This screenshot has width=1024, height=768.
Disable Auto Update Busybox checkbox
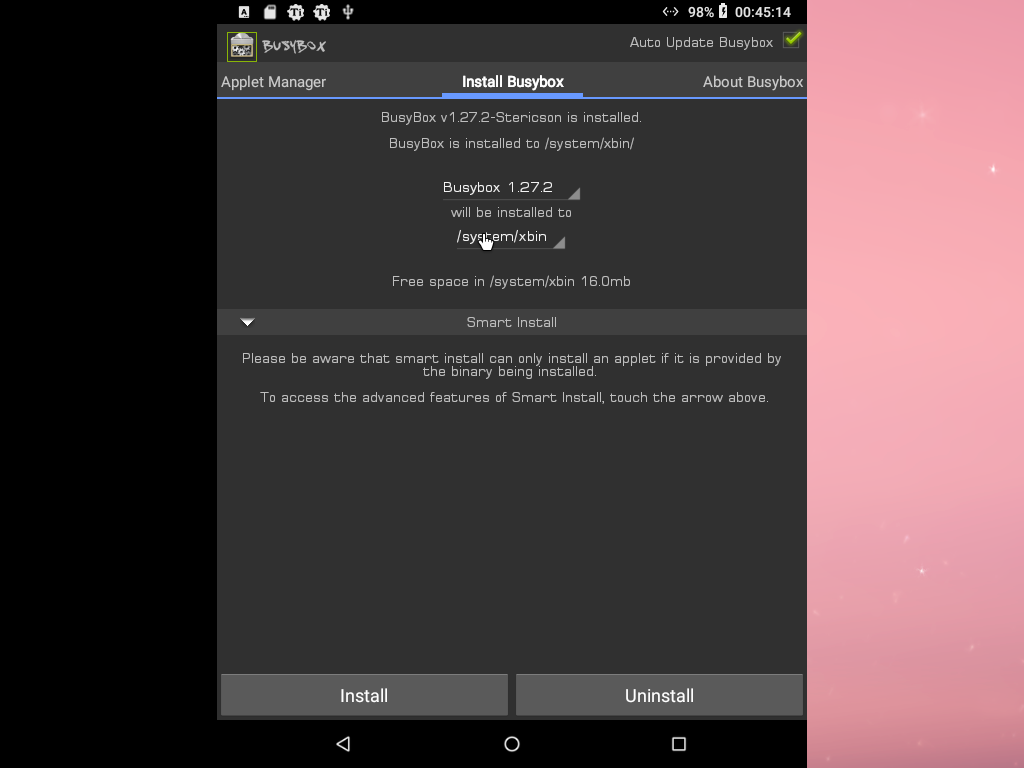tap(791, 42)
